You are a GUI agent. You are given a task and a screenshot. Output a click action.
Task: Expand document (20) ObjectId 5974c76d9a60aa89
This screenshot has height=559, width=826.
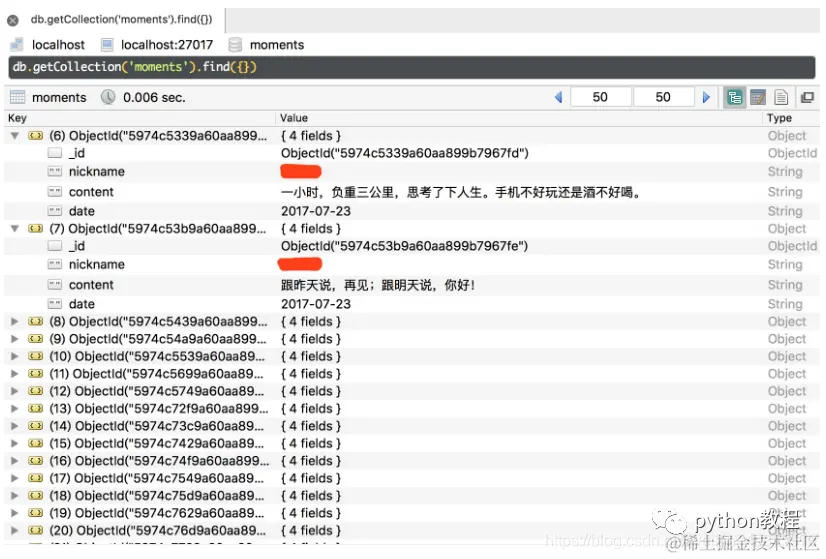click(15, 530)
